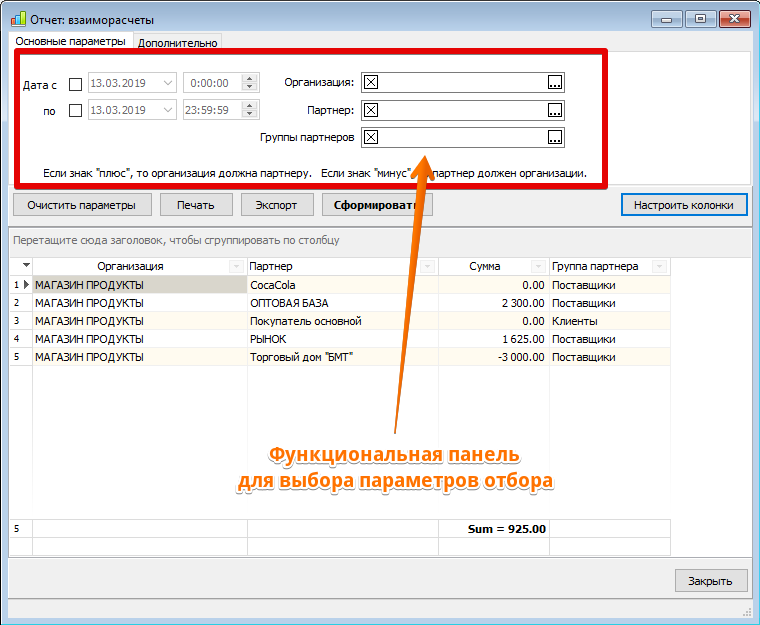Click into the Организация input field

(x=462, y=82)
